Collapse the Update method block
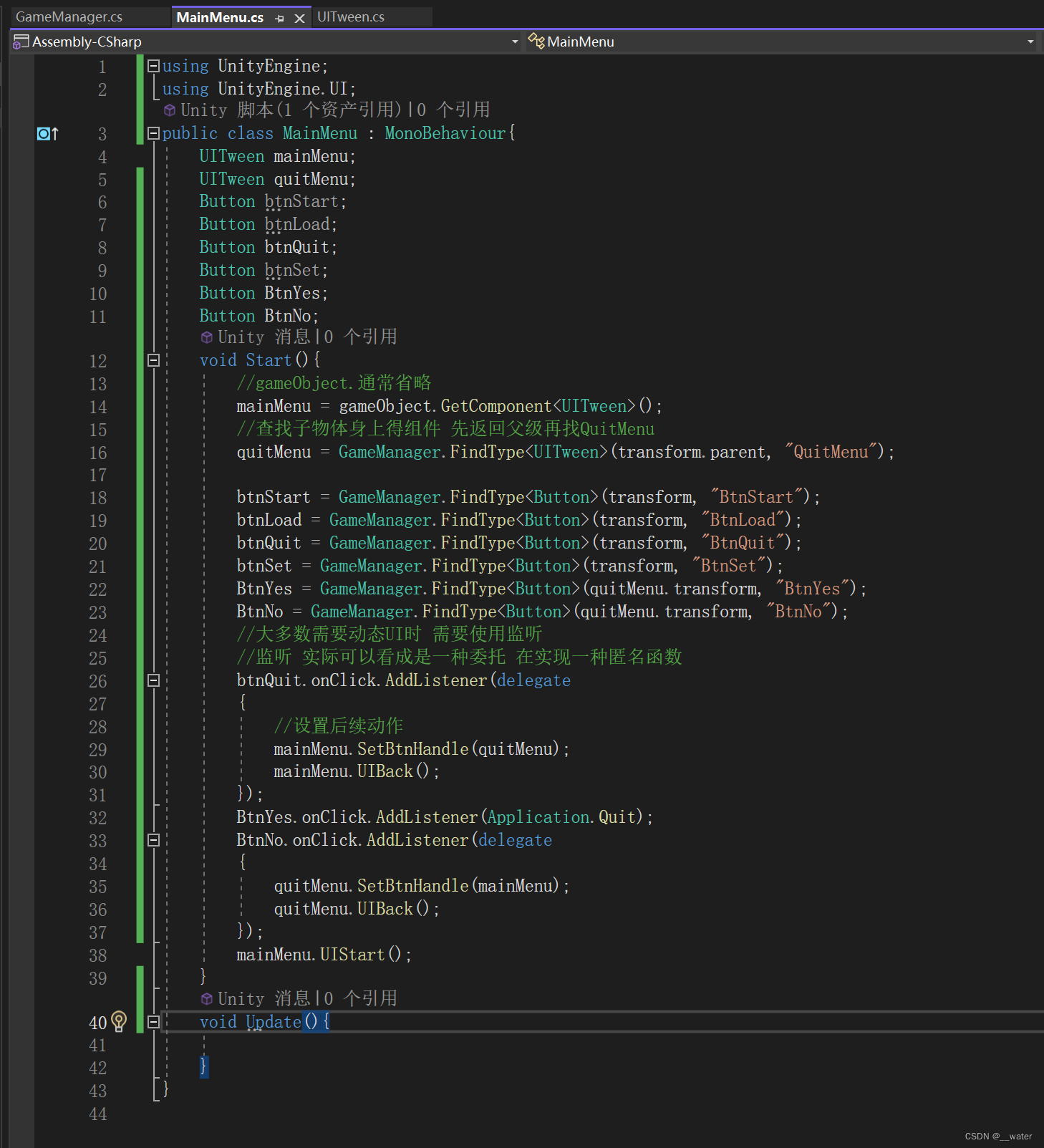The width and height of the screenshot is (1044, 1148). (x=153, y=1022)
